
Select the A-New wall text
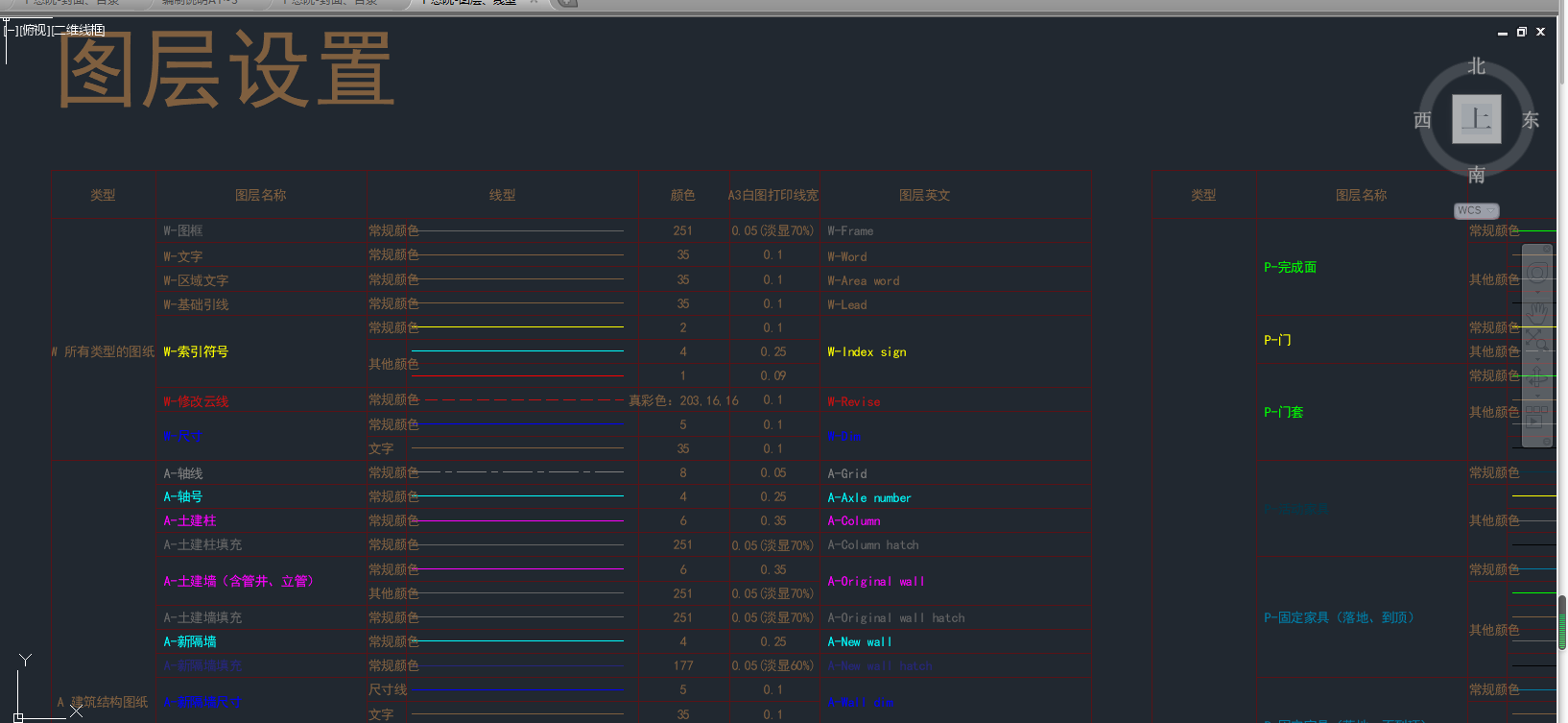(x=860, y=642)
